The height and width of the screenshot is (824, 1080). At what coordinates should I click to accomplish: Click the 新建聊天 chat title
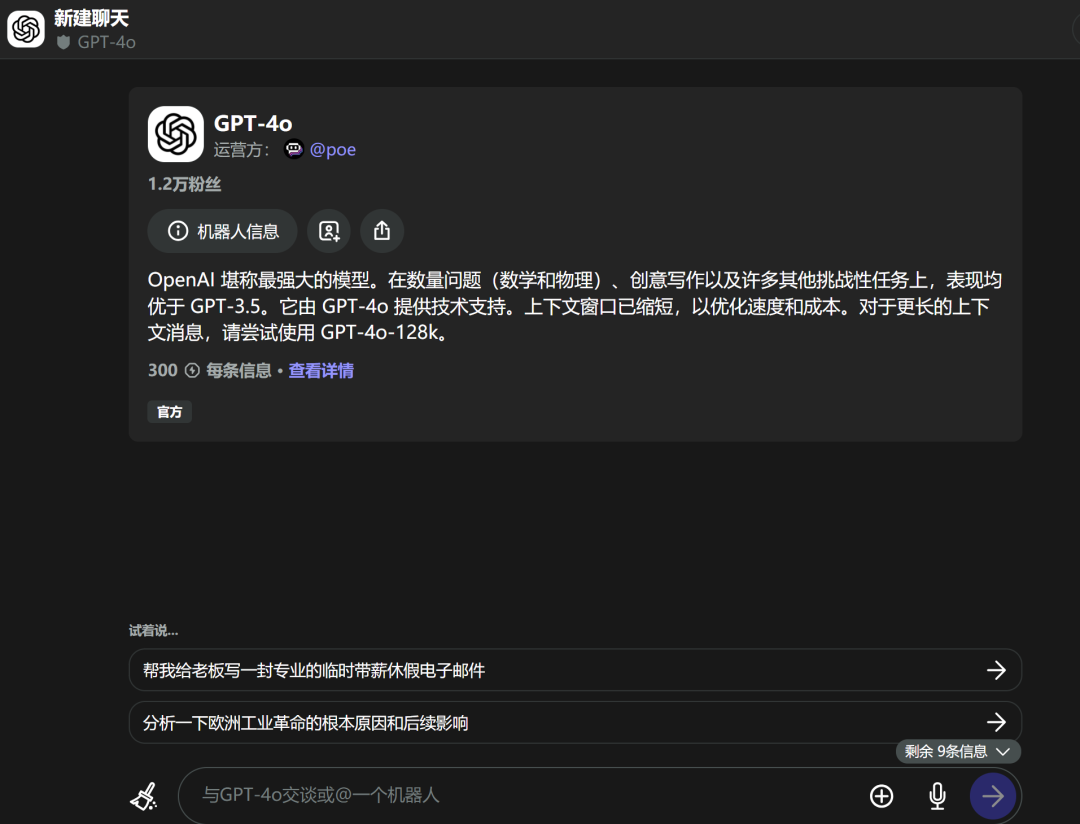(x=92, y=18)
